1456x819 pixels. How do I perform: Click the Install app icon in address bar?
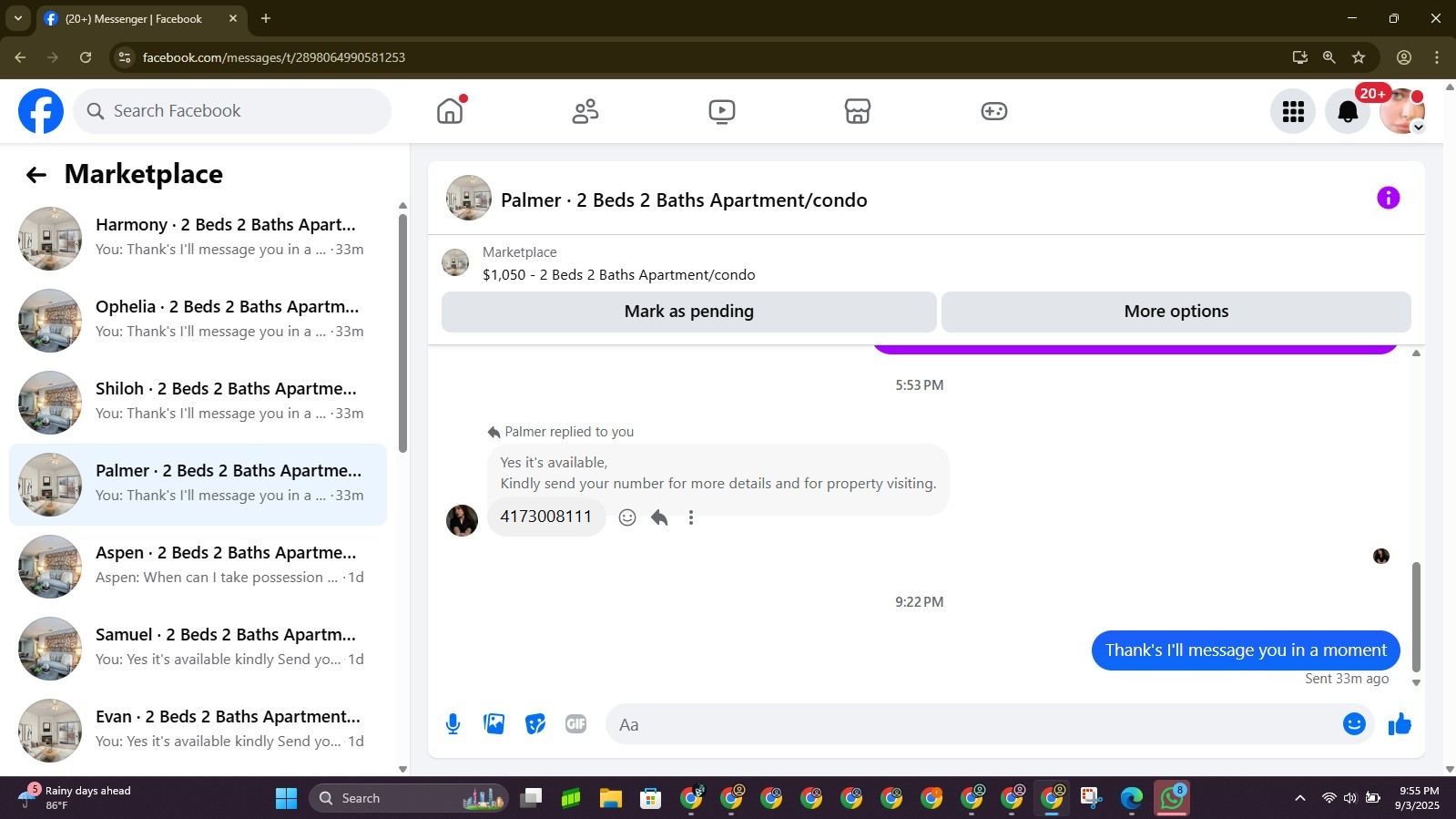pos(1299,57)
